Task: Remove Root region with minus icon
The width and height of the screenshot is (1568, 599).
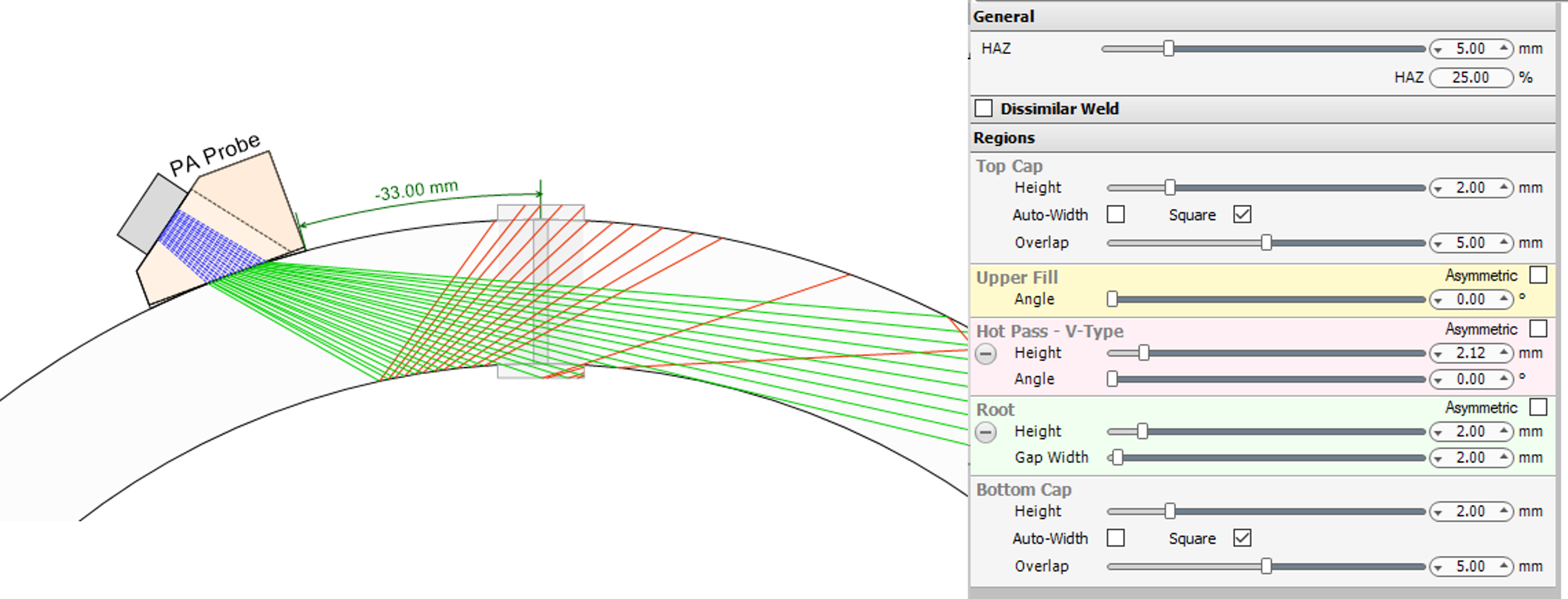Action: pos(985,432)
